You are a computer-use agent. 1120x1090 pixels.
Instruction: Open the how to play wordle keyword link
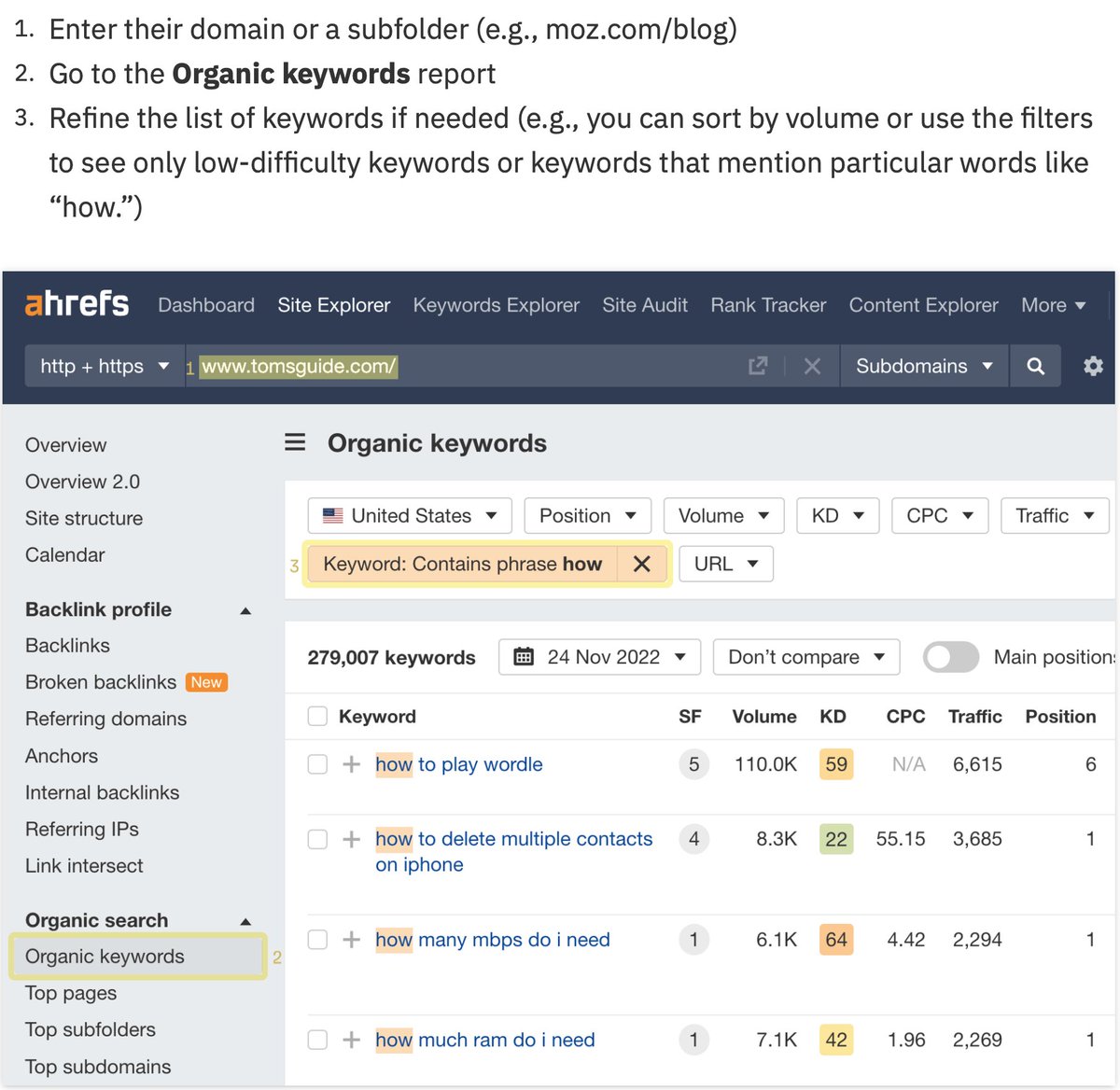click(x=459, y=764)
